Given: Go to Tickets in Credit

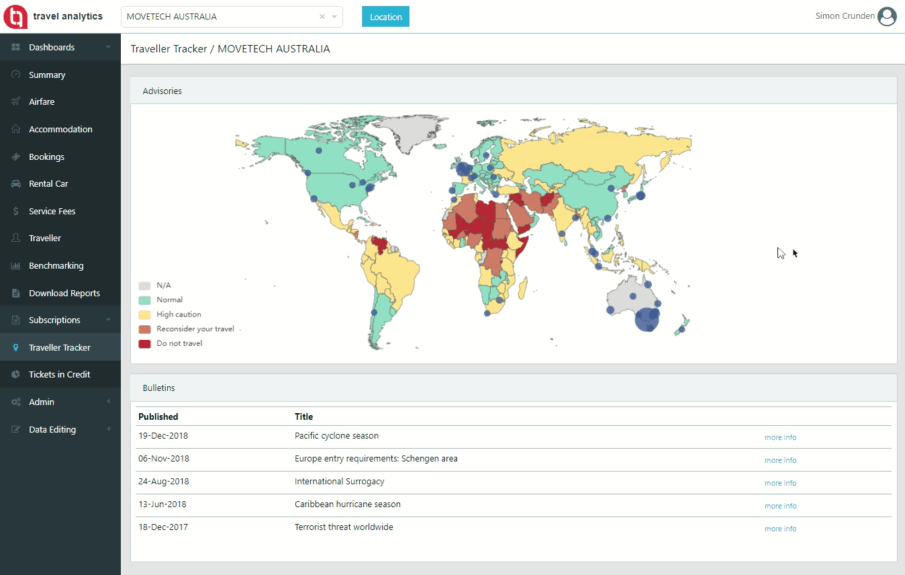Looking at the screenshot, I should pyautogui.click(x=59, y=375).
